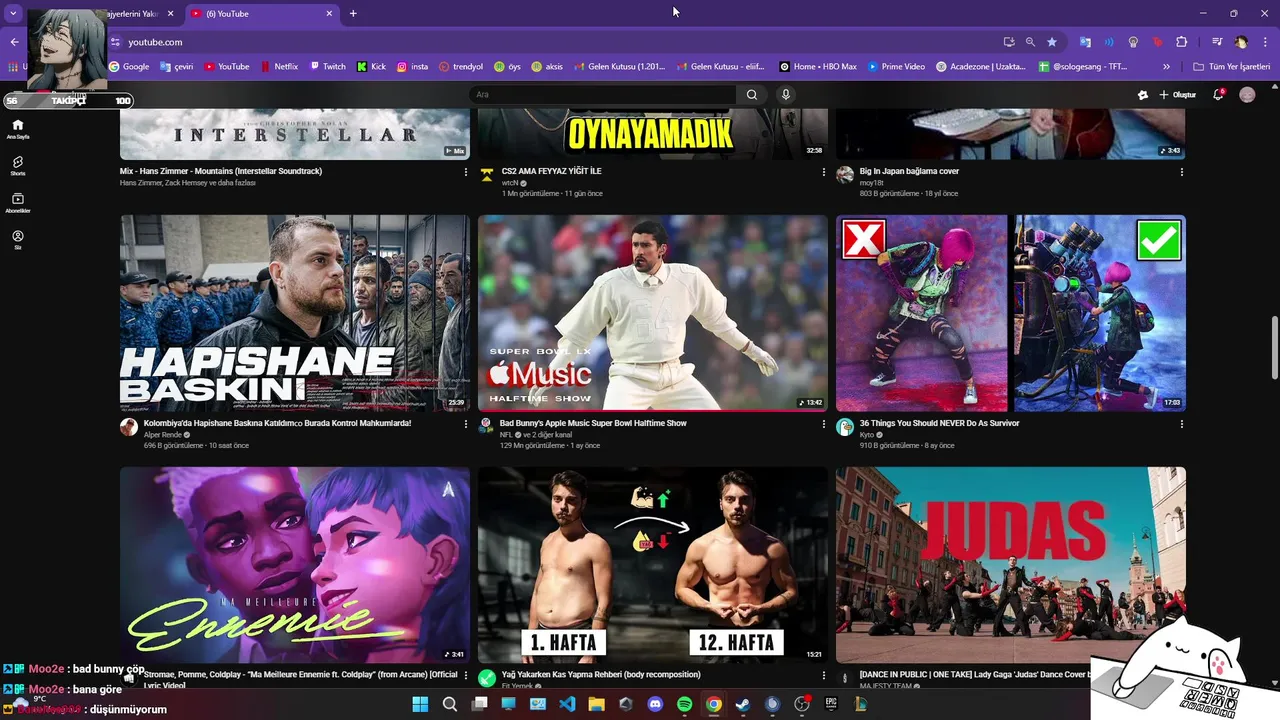This screenshot has width=1280, height=720.
Task: Open the moy18t channel link
Action: (x=872, y=183)
